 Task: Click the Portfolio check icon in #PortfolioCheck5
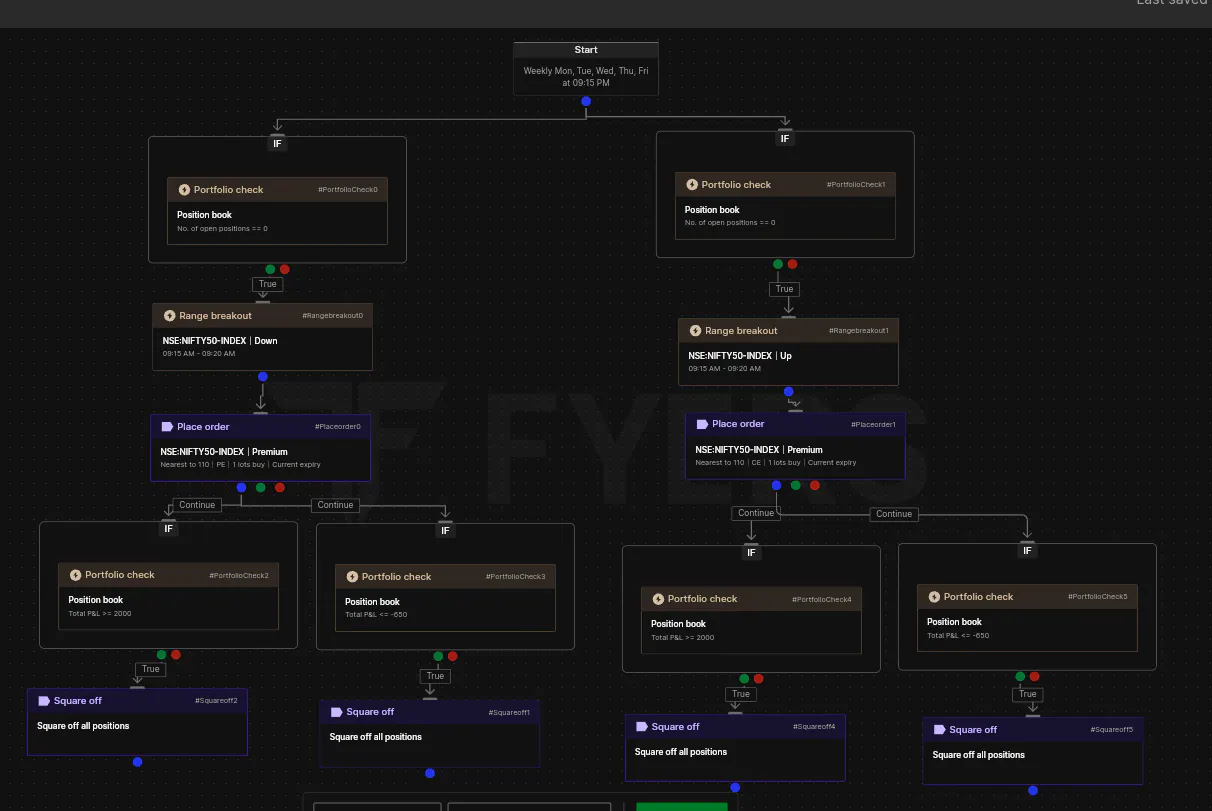(934, 597)
